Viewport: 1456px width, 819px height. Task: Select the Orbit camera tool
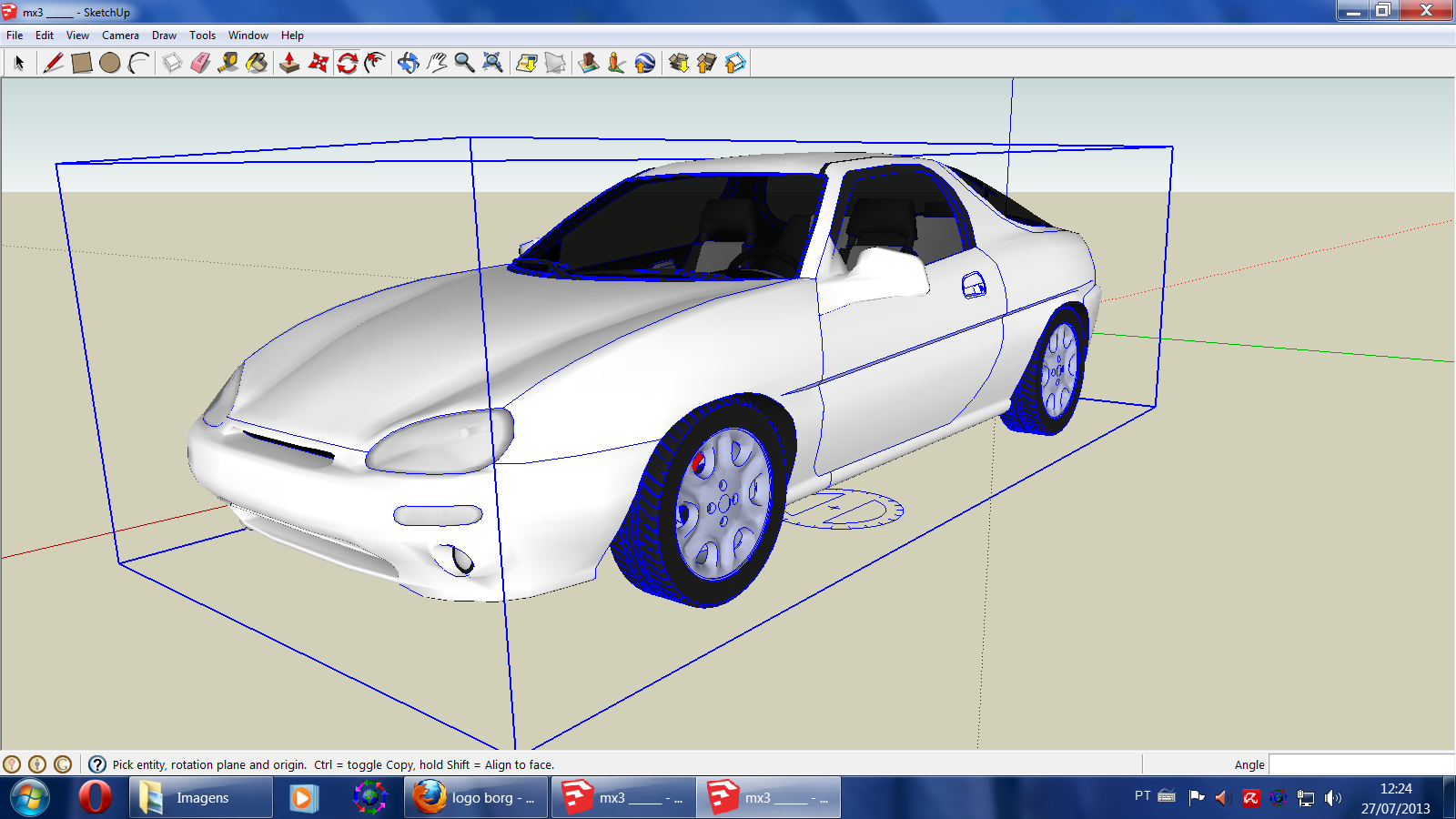[408, 63]
